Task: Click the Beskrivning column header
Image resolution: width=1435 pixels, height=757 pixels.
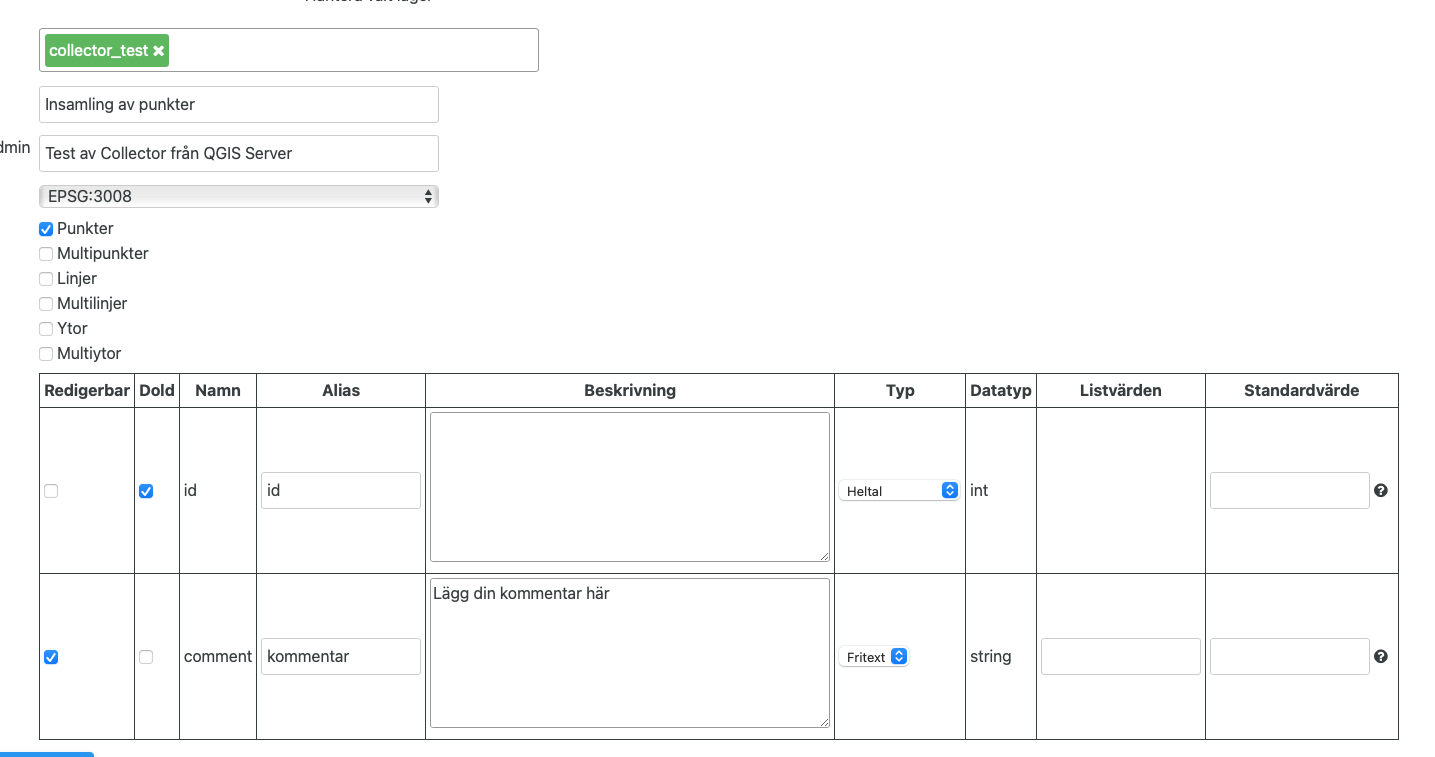Action: (x=630, y=391)
